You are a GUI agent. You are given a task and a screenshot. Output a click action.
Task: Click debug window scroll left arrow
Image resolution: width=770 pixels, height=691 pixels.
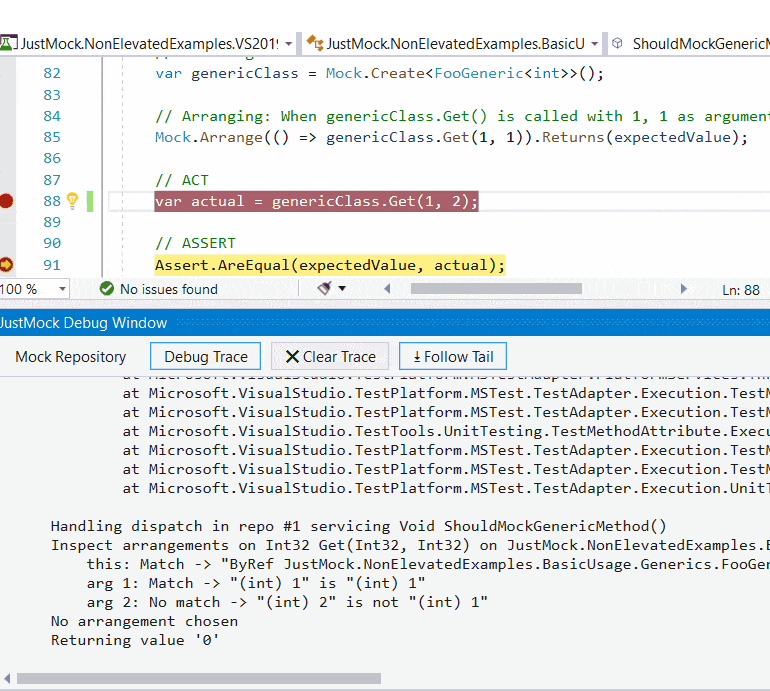(7, 679)
